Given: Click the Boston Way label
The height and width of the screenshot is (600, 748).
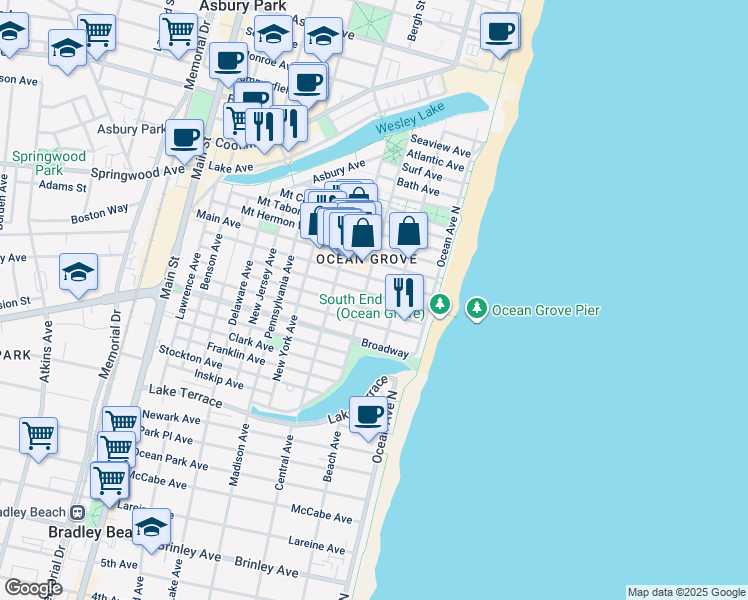Looking at the screenshot, I should coord(100,214).
